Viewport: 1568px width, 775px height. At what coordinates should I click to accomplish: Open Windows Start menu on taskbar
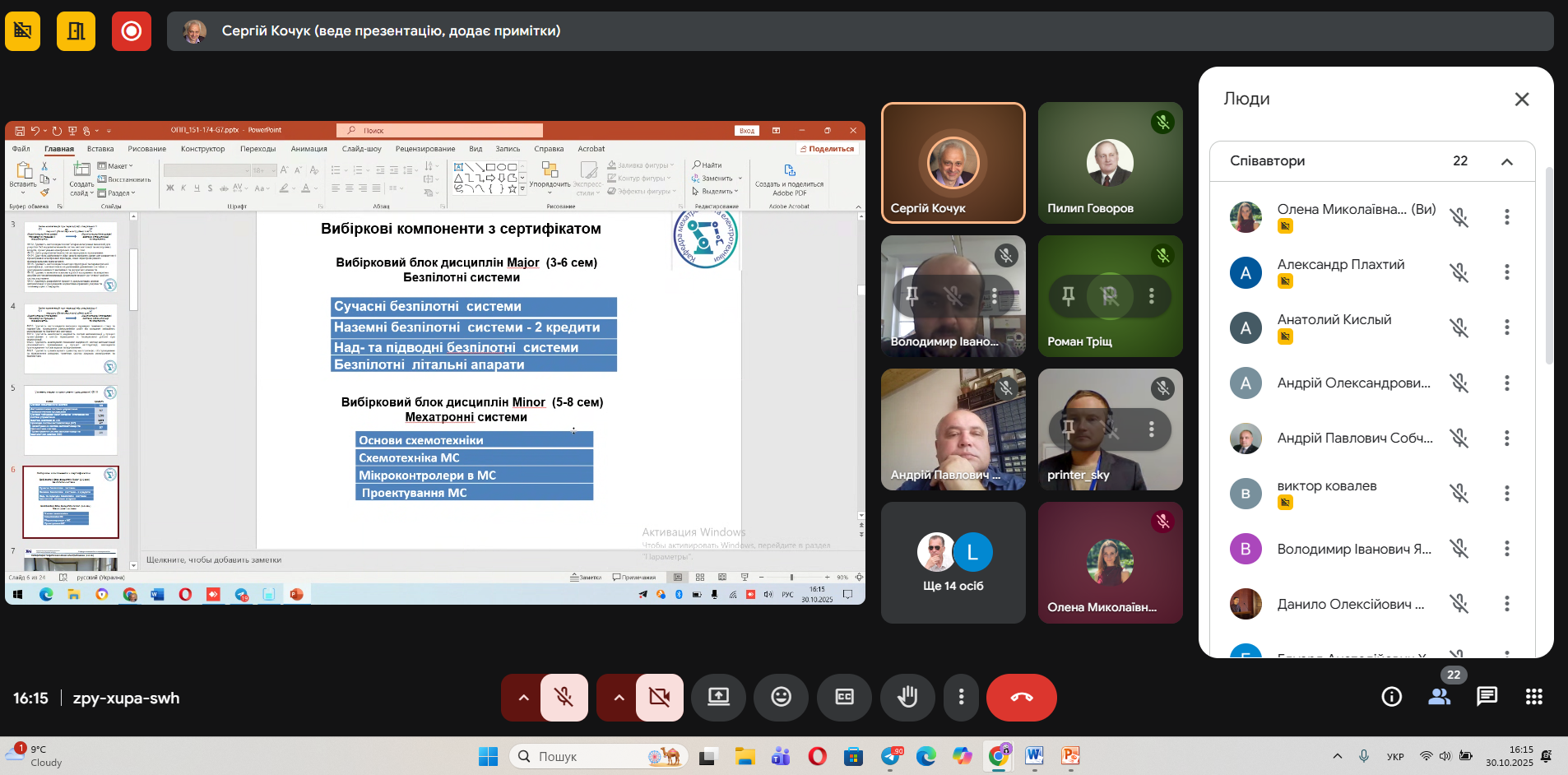488,756
